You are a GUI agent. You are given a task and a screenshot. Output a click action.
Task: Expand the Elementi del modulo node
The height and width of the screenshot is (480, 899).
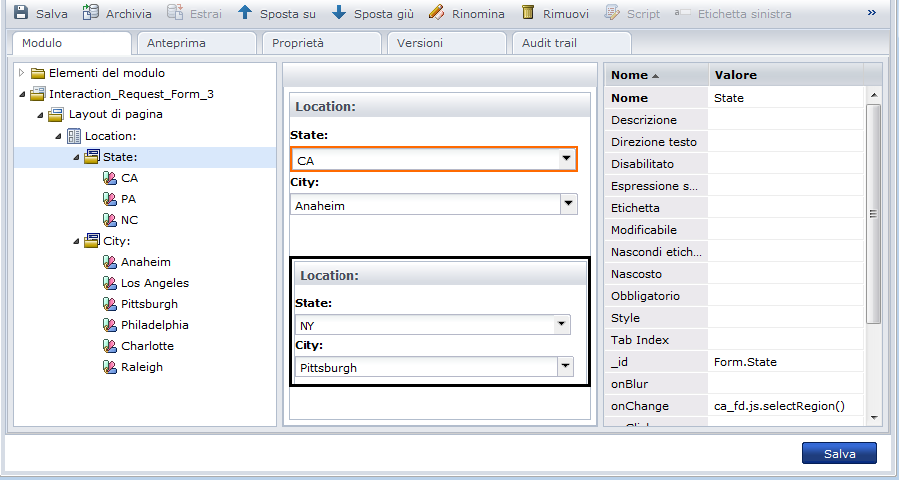22,73
